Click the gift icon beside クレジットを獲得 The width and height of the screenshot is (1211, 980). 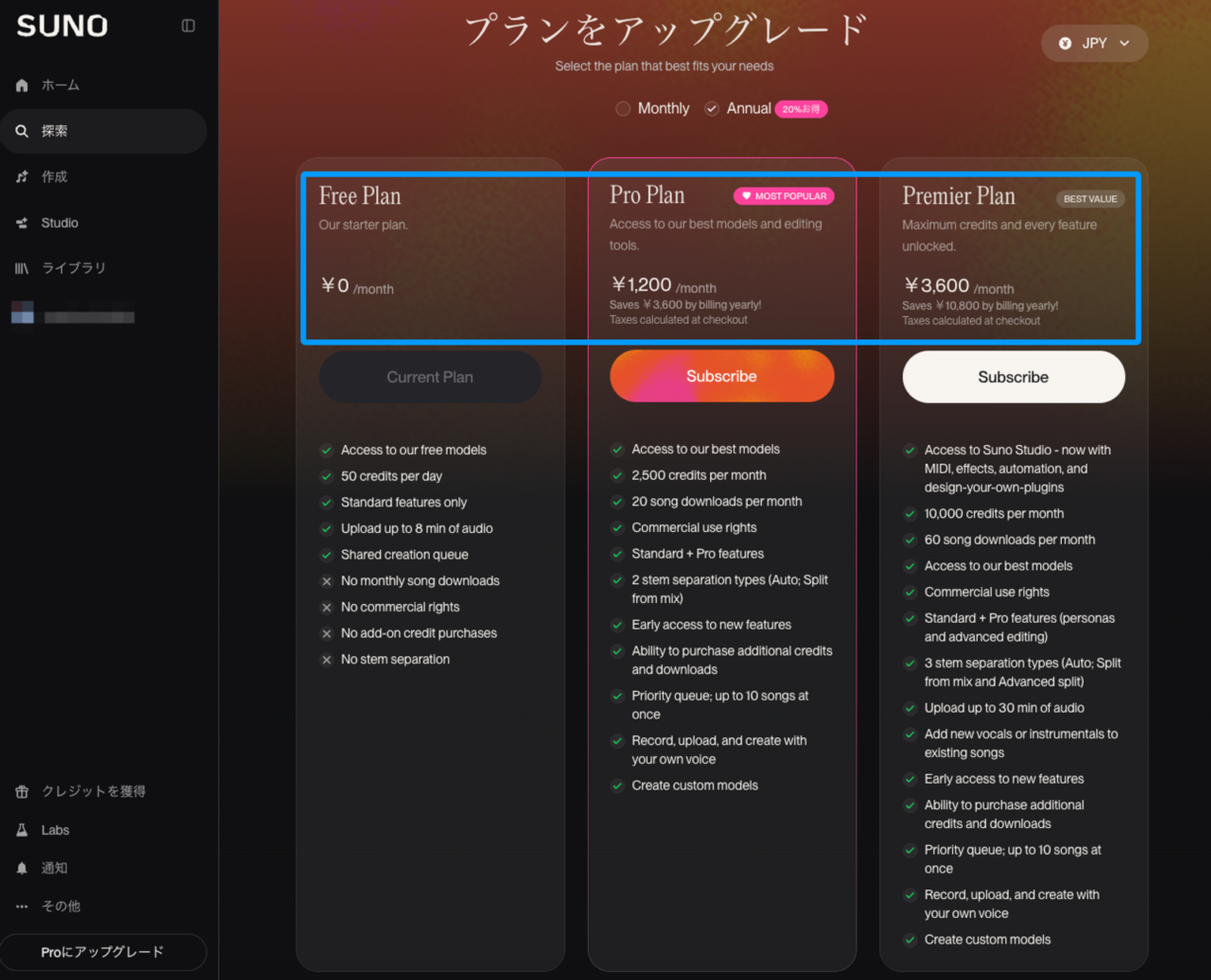(x=22, y=792)
